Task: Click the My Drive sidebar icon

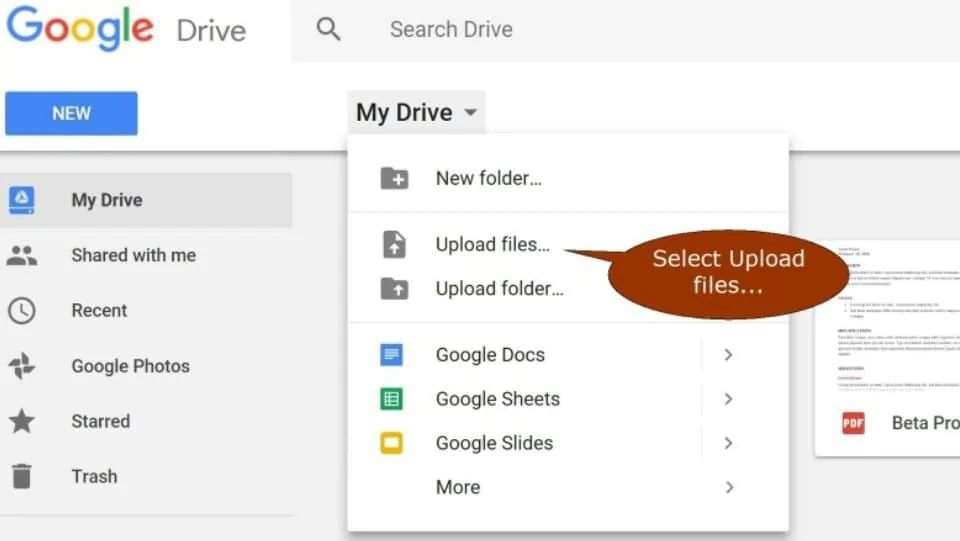Action: pos(21,200)
